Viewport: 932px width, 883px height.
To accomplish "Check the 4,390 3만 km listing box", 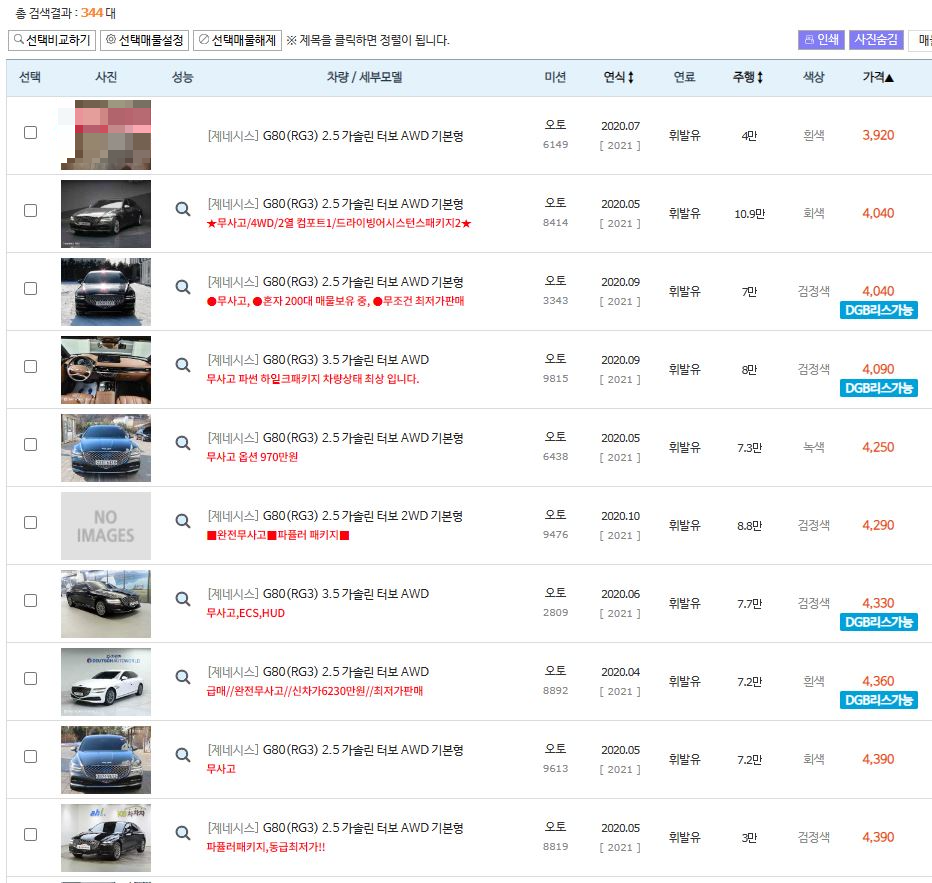I will click(x=30, y=834).
